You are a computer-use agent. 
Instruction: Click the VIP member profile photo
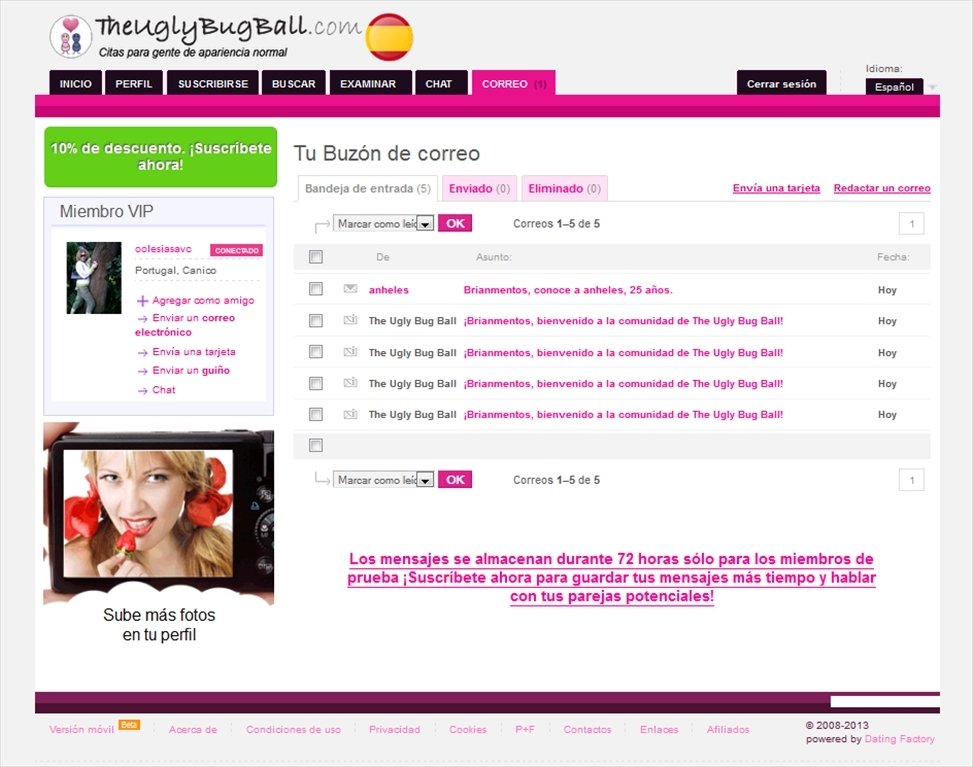[94, 278]
